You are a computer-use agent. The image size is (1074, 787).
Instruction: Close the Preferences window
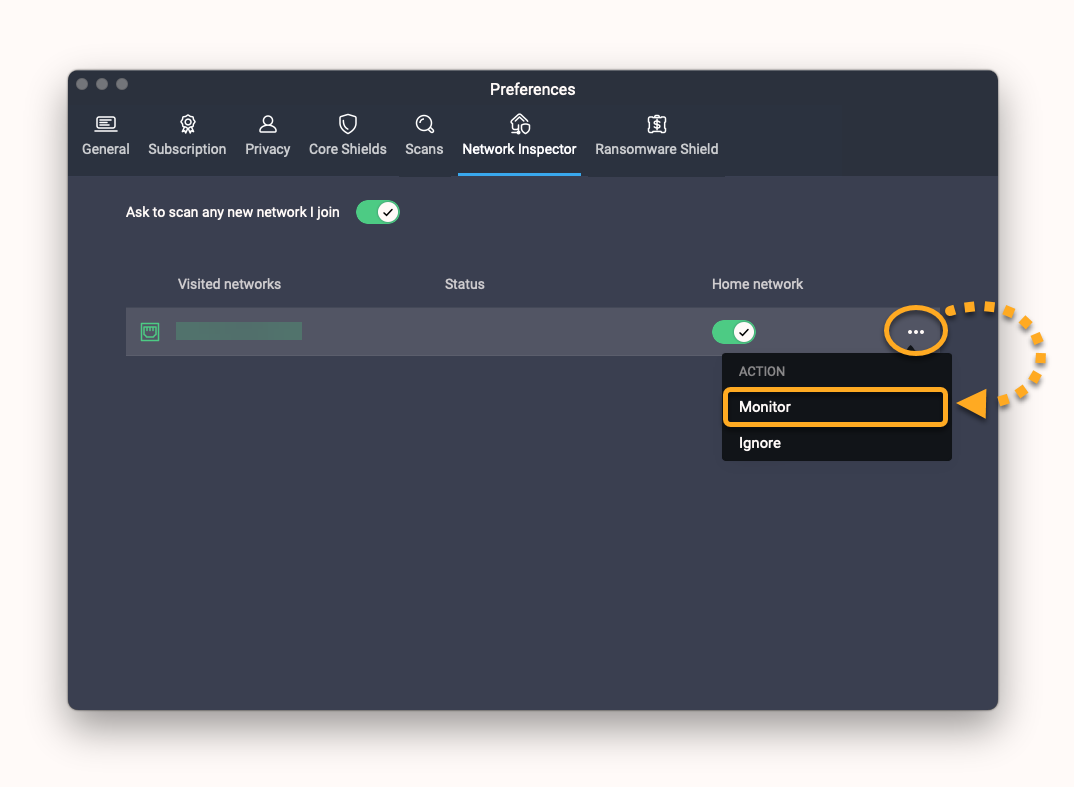pos(82,84)
